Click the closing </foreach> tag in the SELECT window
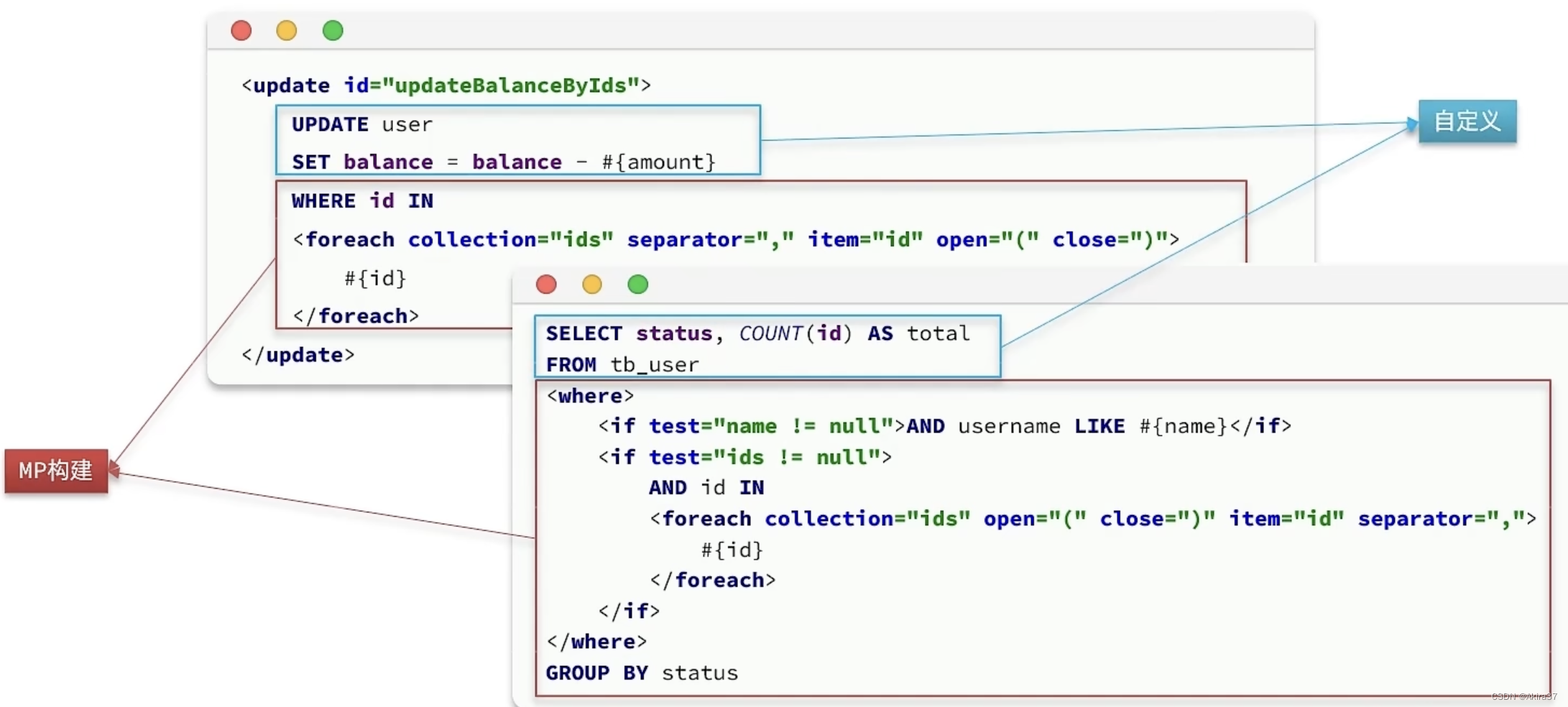 713,581
